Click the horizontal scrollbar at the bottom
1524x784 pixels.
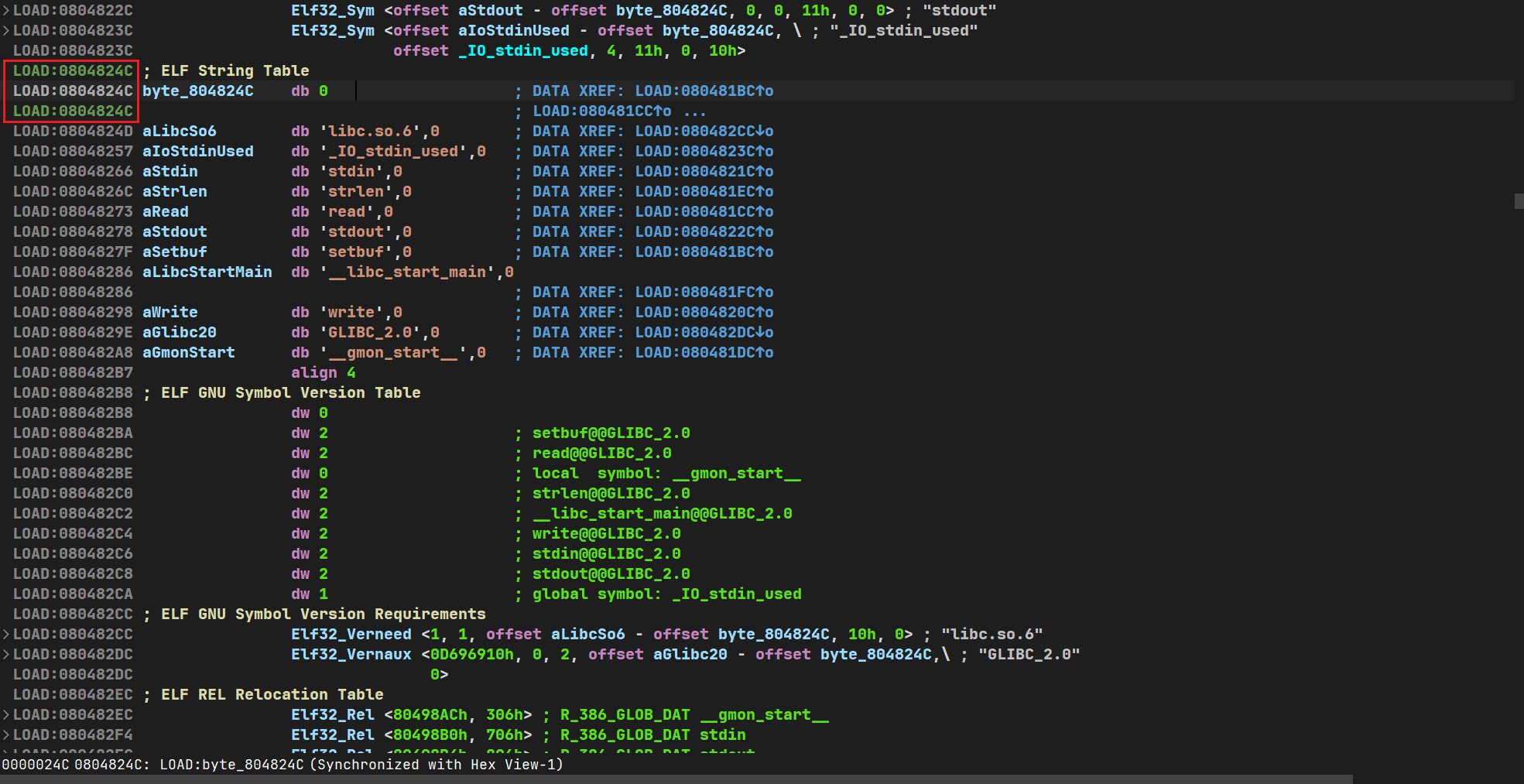pyautogui.click(x=673, y=779)
